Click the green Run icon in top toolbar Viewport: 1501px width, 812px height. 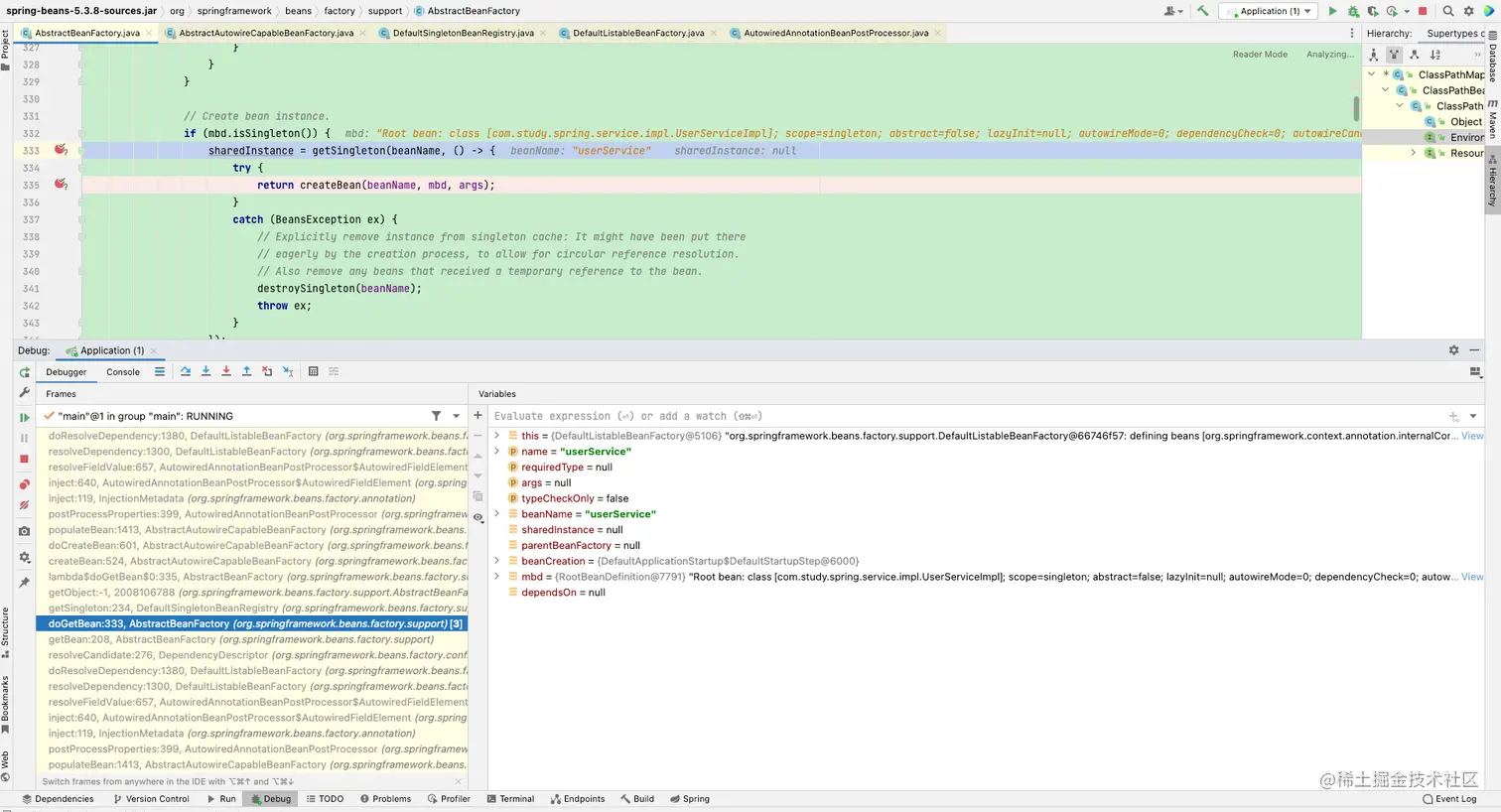coord(1332,11)
